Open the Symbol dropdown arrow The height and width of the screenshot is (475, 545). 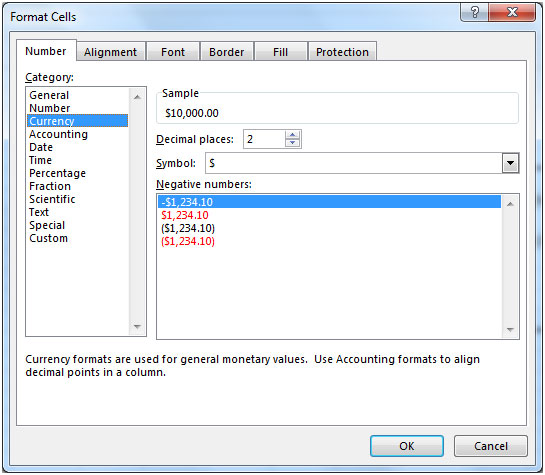(x=510, y=163)
